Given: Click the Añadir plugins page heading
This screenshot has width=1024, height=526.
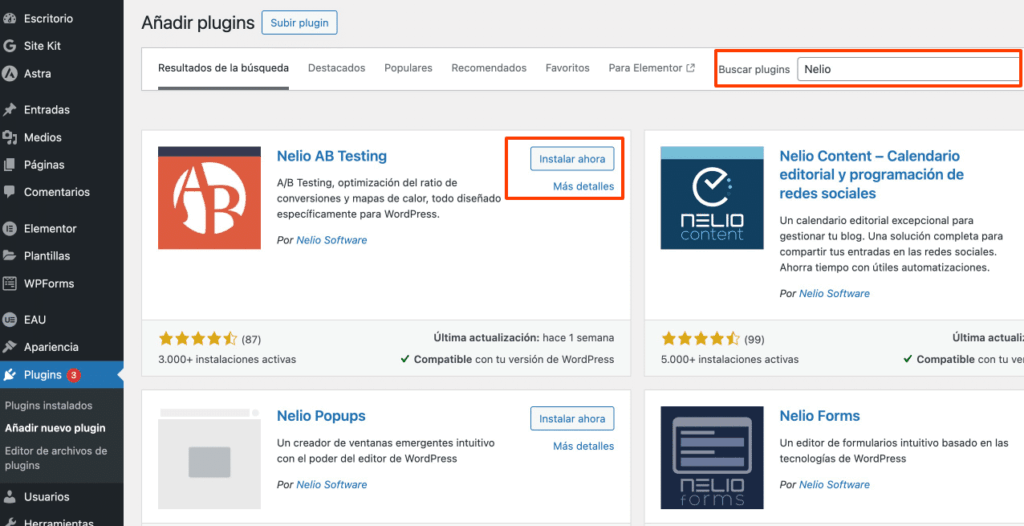Looking at the screenshot, I should tap(198, 24).
